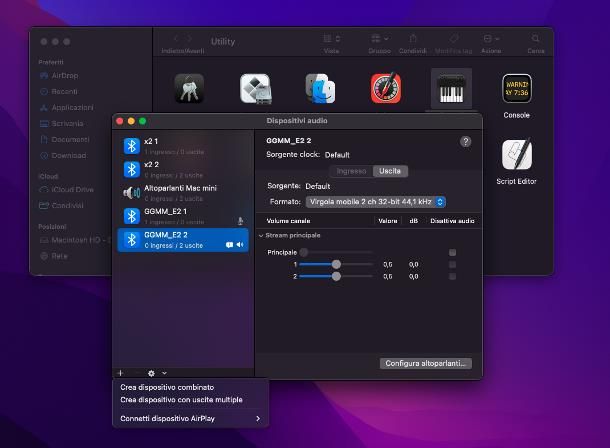Switch to the Ingresso tab
610x448 pixels.
tap(351, 171)
